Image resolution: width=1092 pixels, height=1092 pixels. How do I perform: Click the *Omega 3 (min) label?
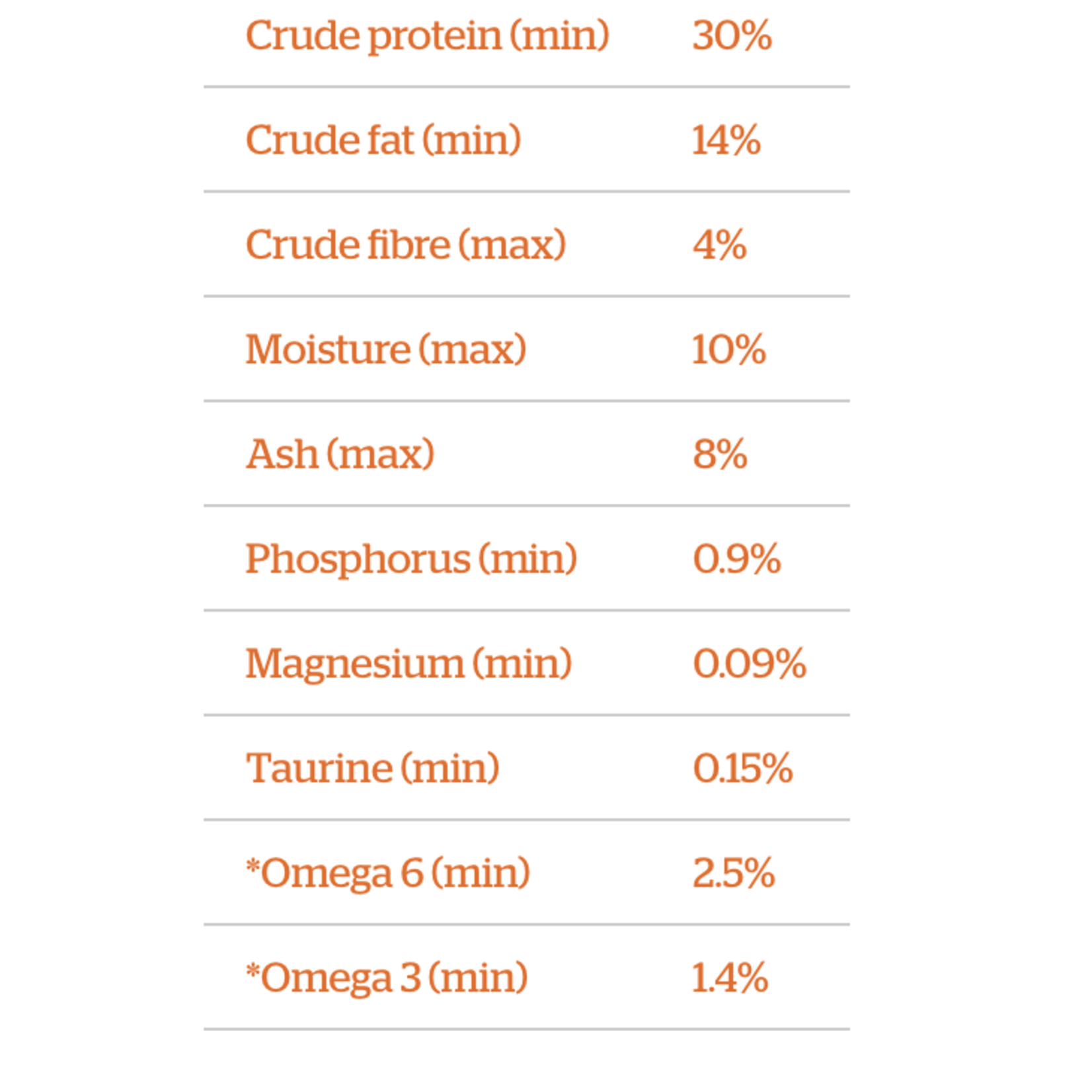pyautogui.click(x=387, y=979)
